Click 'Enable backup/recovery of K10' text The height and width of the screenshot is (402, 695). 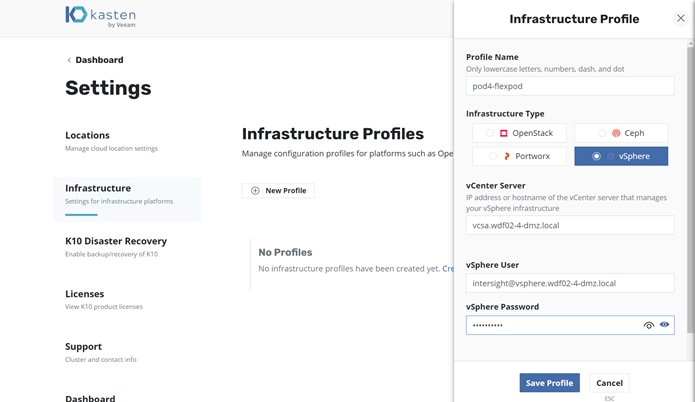111,254
